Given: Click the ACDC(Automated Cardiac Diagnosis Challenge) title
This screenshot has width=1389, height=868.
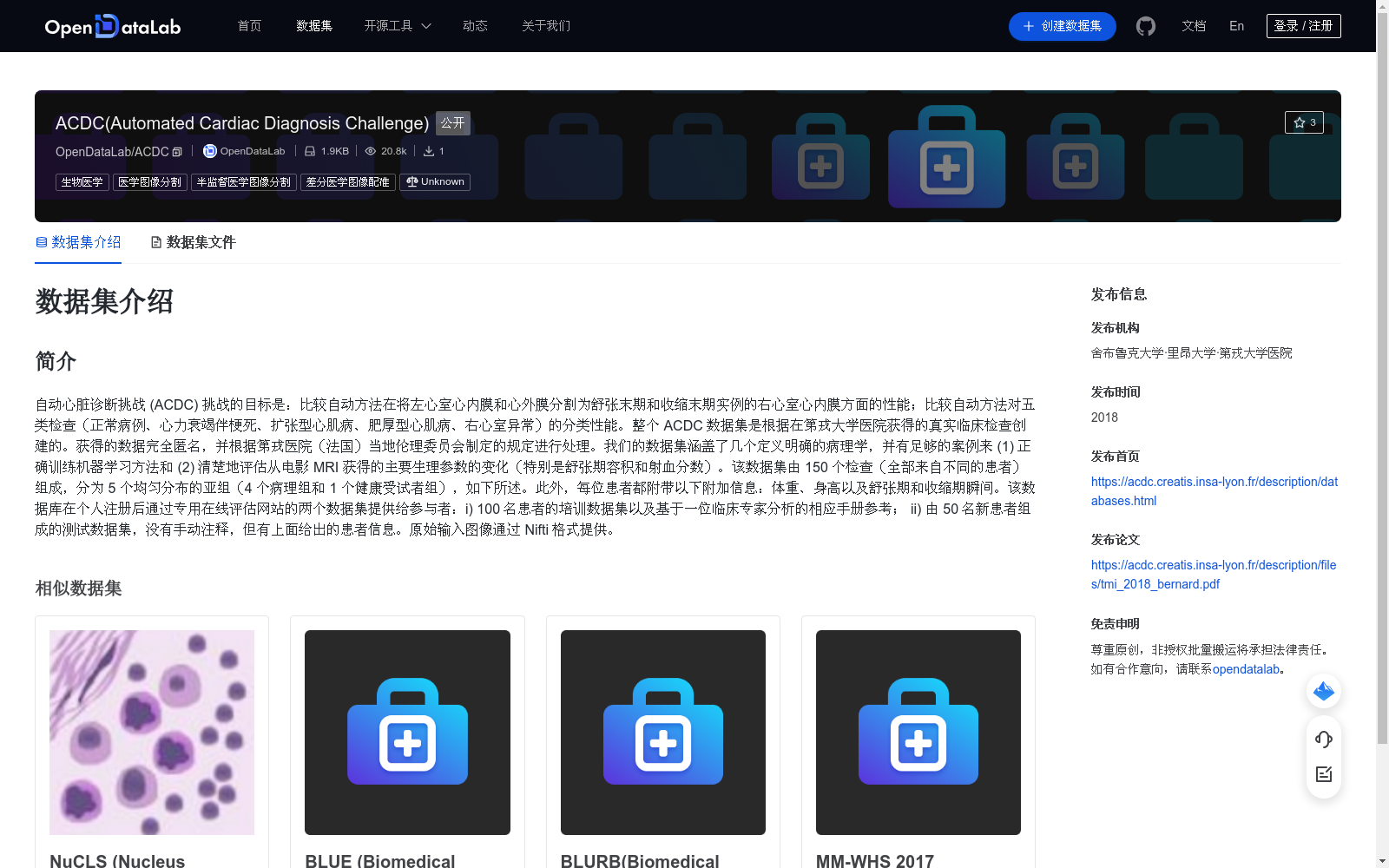Looking at the screenshot, I should (x=242, y=123).
